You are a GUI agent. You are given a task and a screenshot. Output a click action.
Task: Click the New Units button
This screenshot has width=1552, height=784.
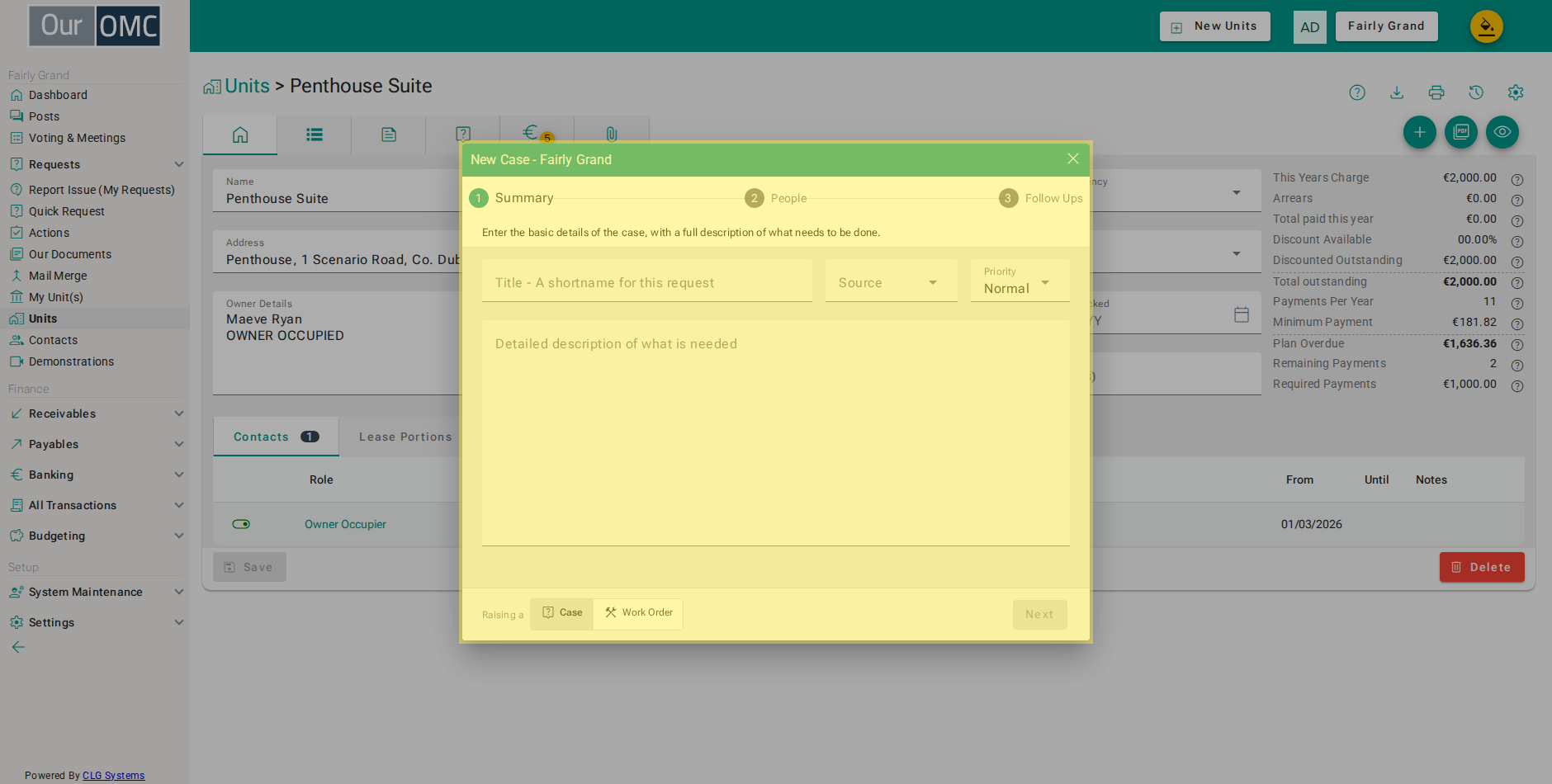1215,26
